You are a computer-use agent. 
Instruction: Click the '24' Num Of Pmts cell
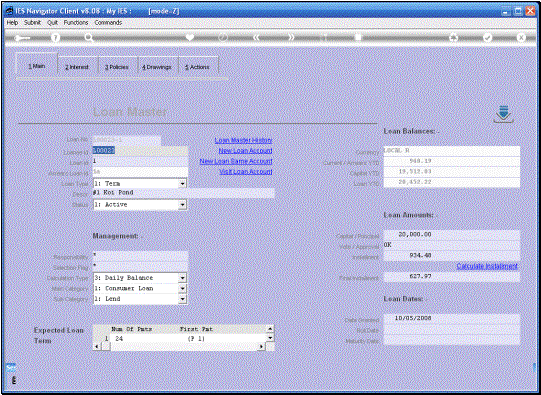(119, 339)
